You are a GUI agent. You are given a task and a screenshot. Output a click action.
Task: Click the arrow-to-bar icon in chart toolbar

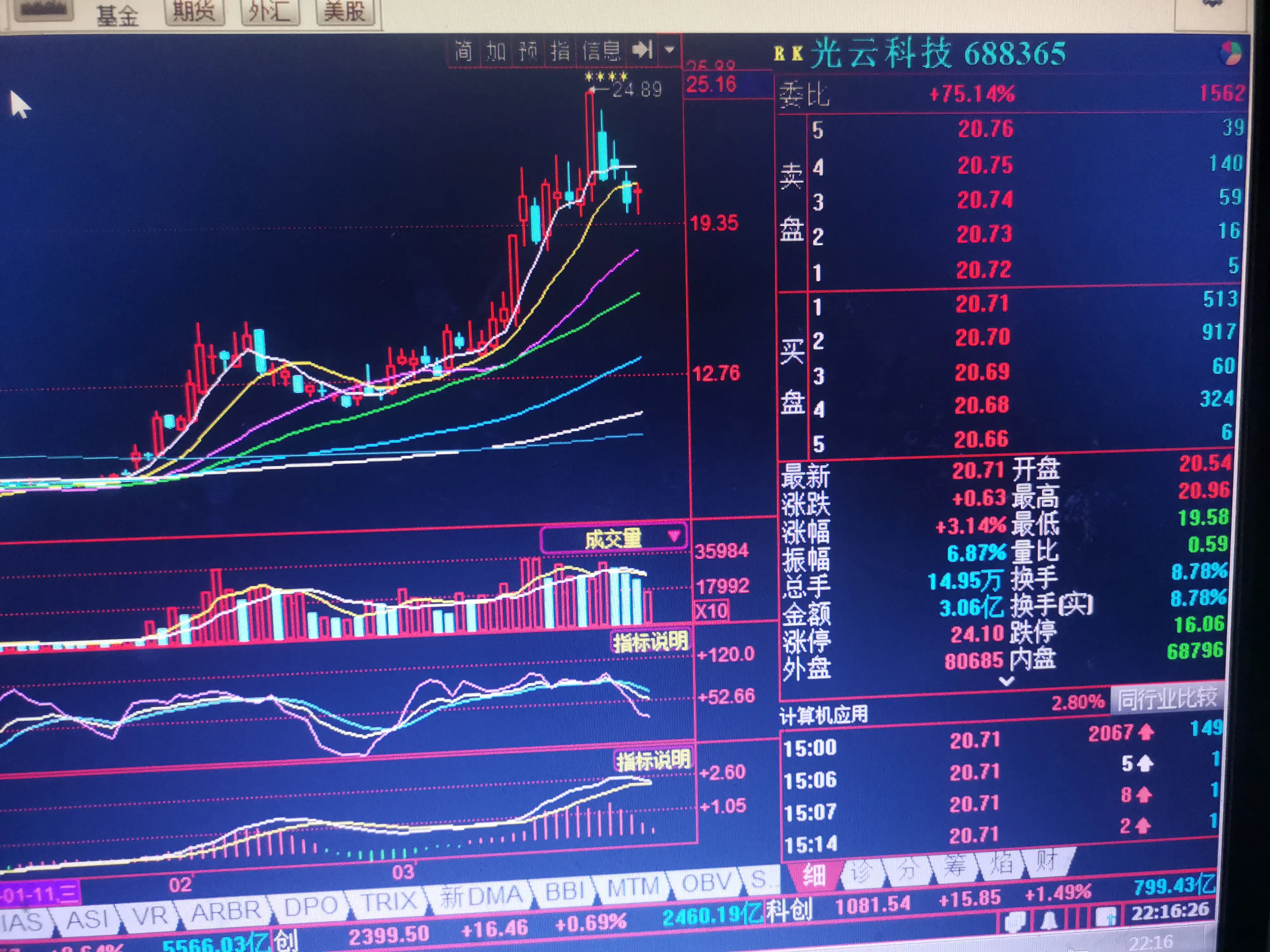point(643,50)
